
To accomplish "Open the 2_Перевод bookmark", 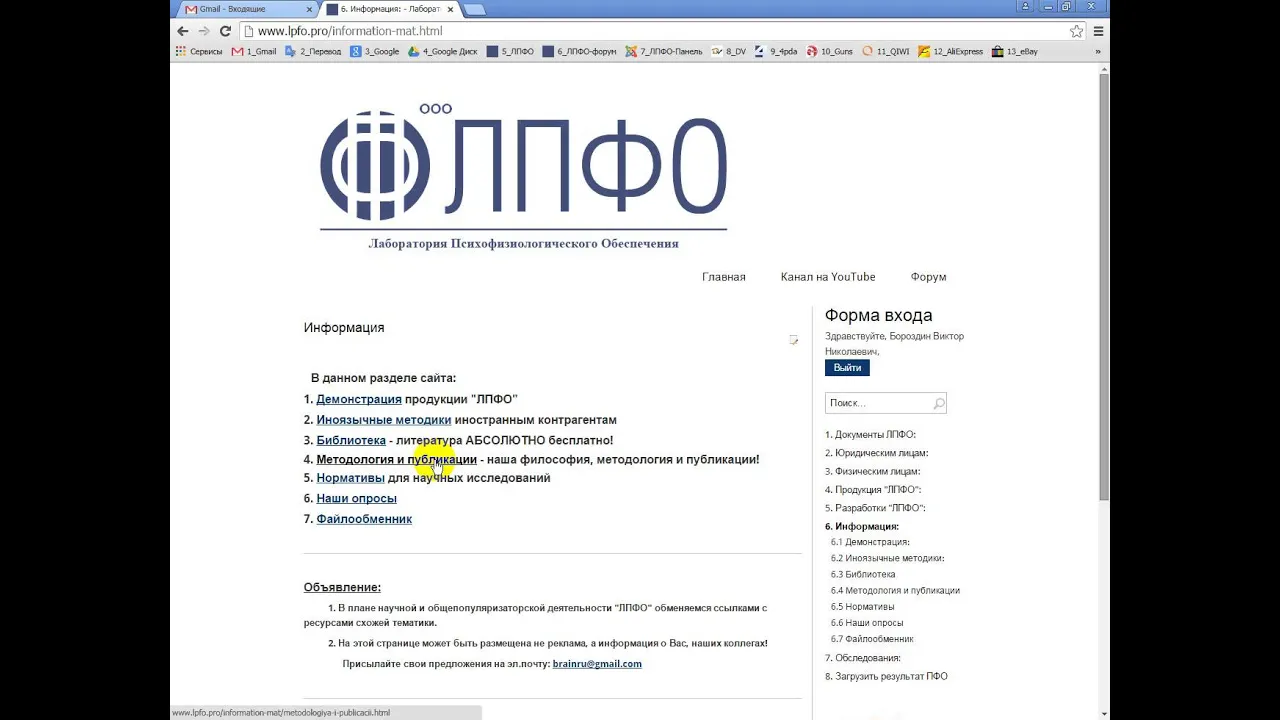I will click(x=313, y=51).
